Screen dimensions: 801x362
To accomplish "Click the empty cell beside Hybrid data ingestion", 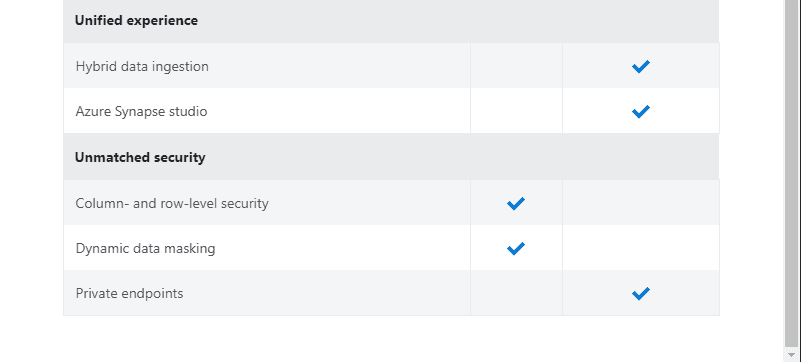I will [516, 66].
